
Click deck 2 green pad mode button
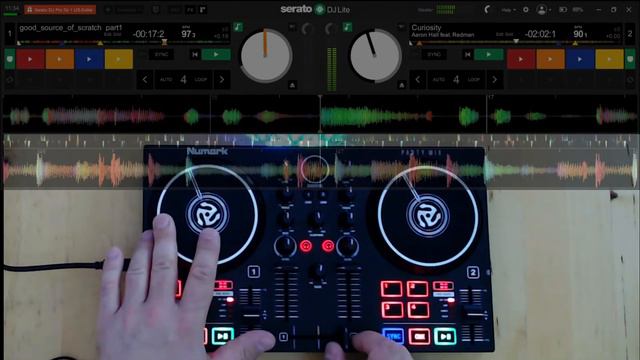coord(630,60)
